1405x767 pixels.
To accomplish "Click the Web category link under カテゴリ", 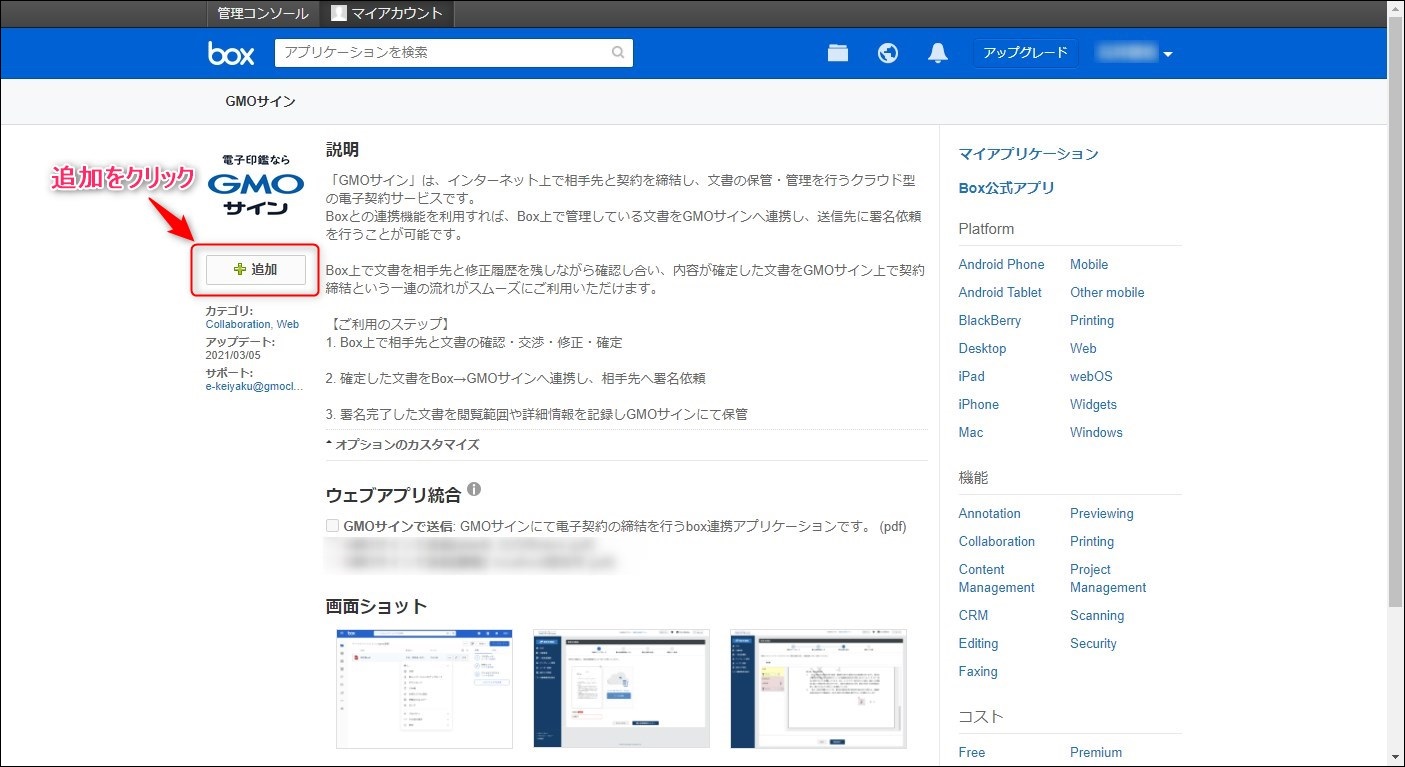I will (288, 324).
